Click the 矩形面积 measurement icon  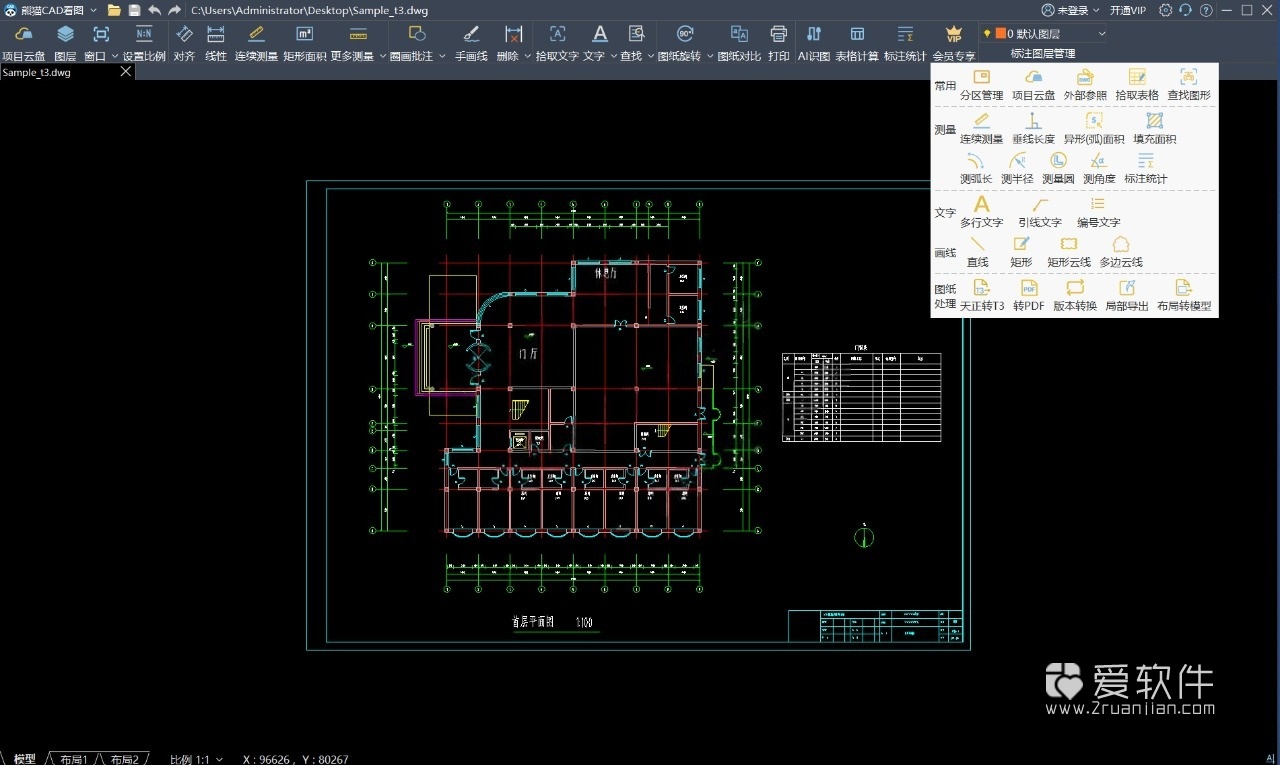point(305,35)
